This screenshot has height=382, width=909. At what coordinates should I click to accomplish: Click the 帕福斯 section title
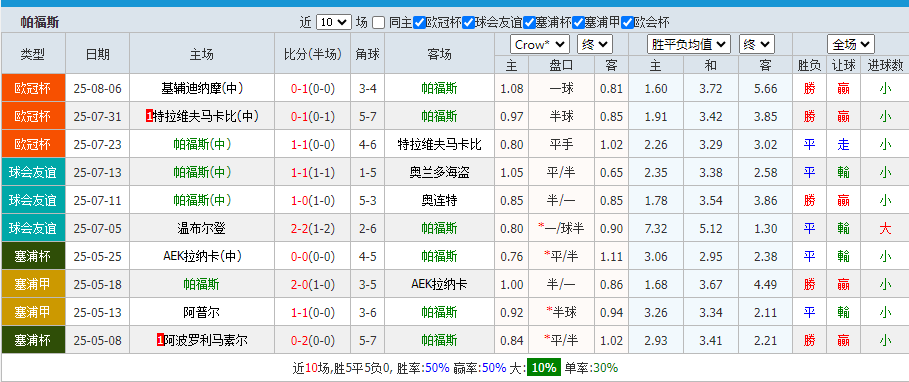[x=39, y=23]
